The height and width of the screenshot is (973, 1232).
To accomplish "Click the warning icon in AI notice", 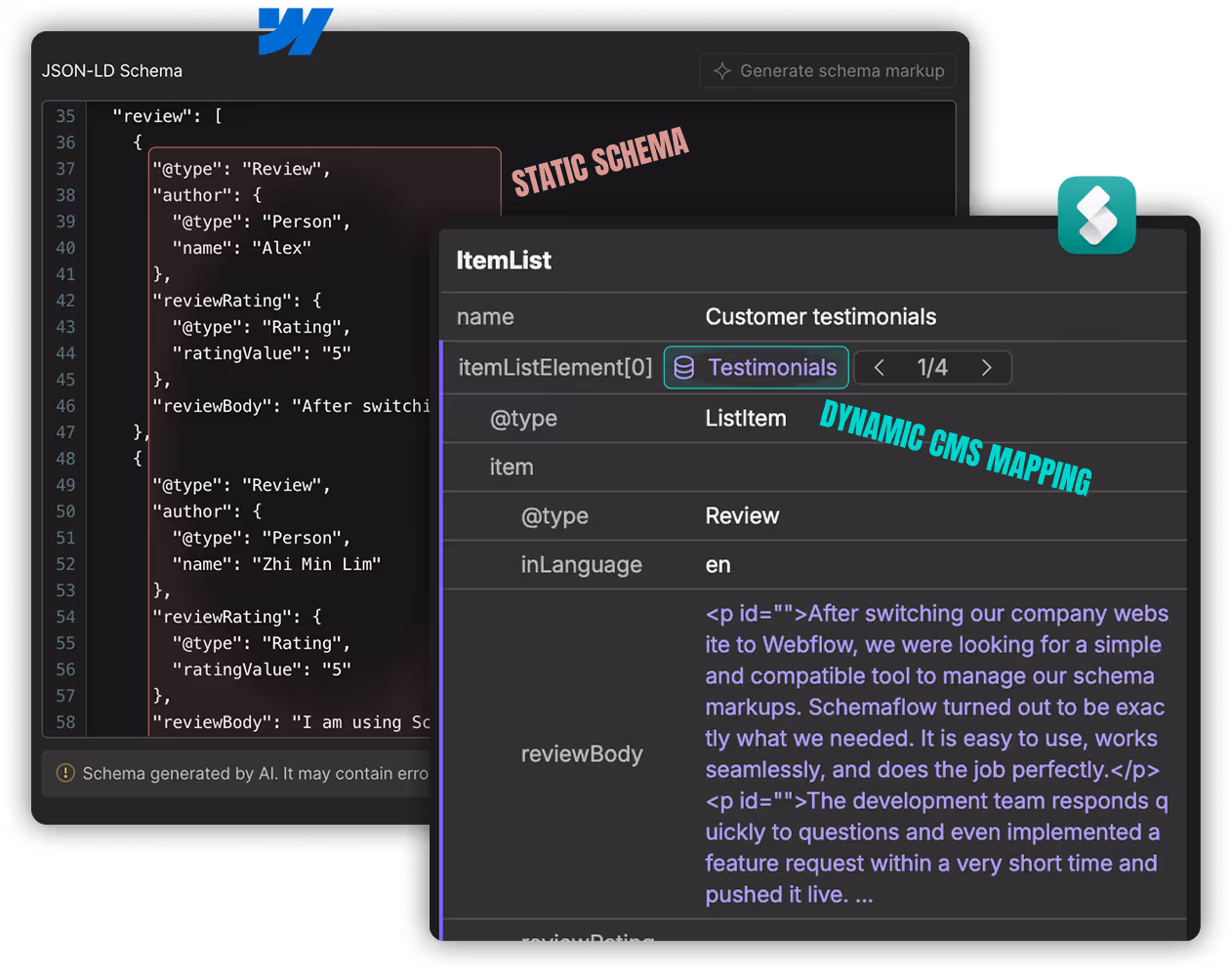I will [65, 774].
